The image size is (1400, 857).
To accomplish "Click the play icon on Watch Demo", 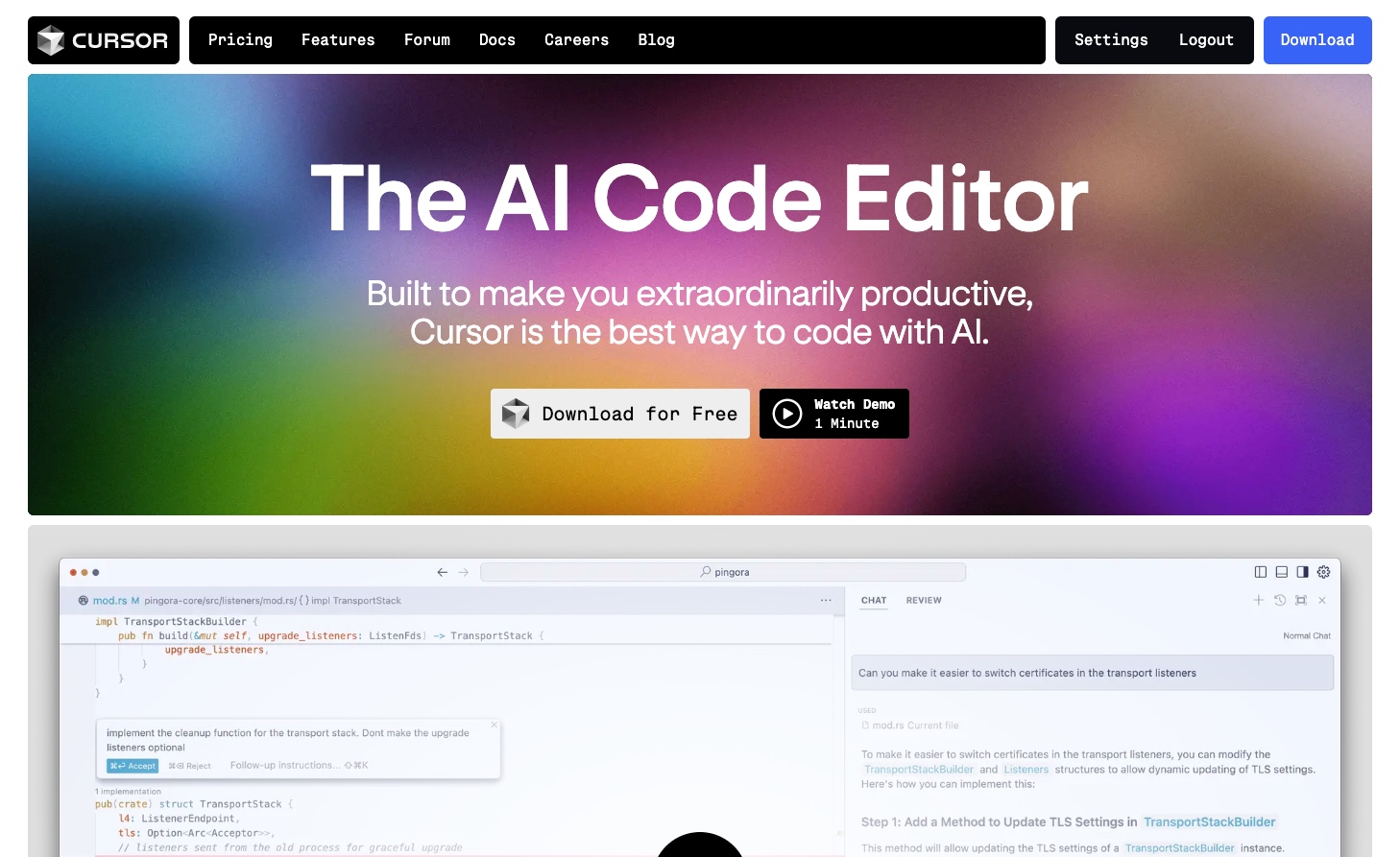I will click(x=787, y=414).
